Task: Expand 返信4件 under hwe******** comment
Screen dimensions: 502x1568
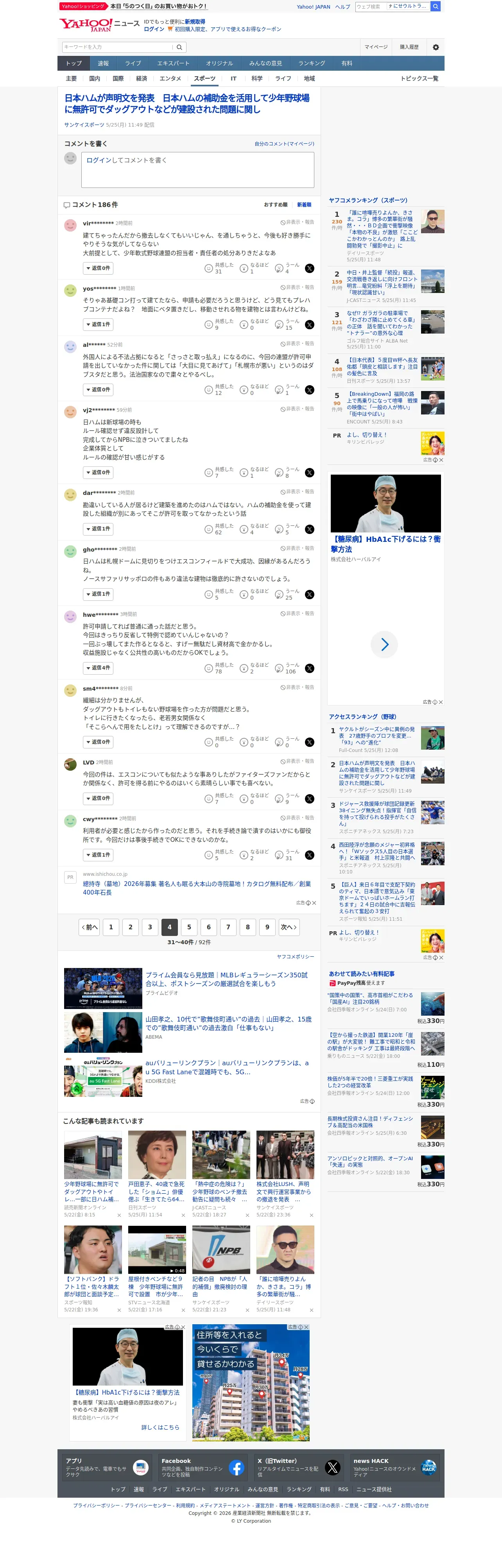Action: (x=98, y=668)
